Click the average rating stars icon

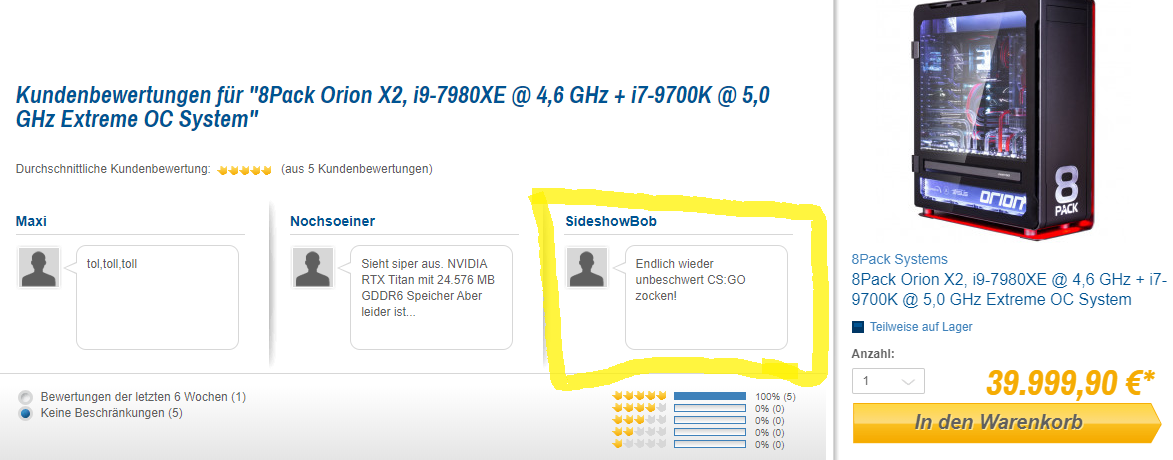coord(244,170)
